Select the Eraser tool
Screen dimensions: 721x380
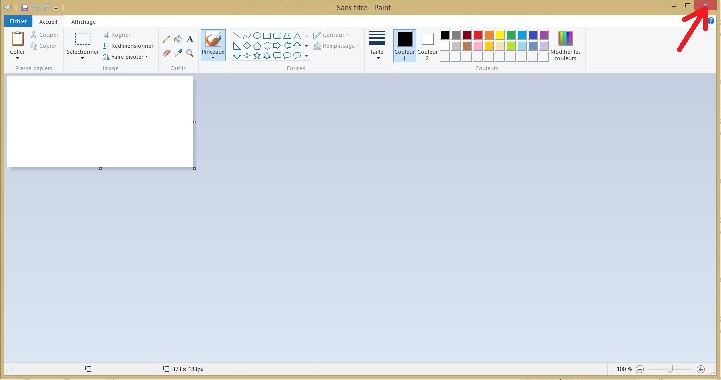(x=166, y=53)
